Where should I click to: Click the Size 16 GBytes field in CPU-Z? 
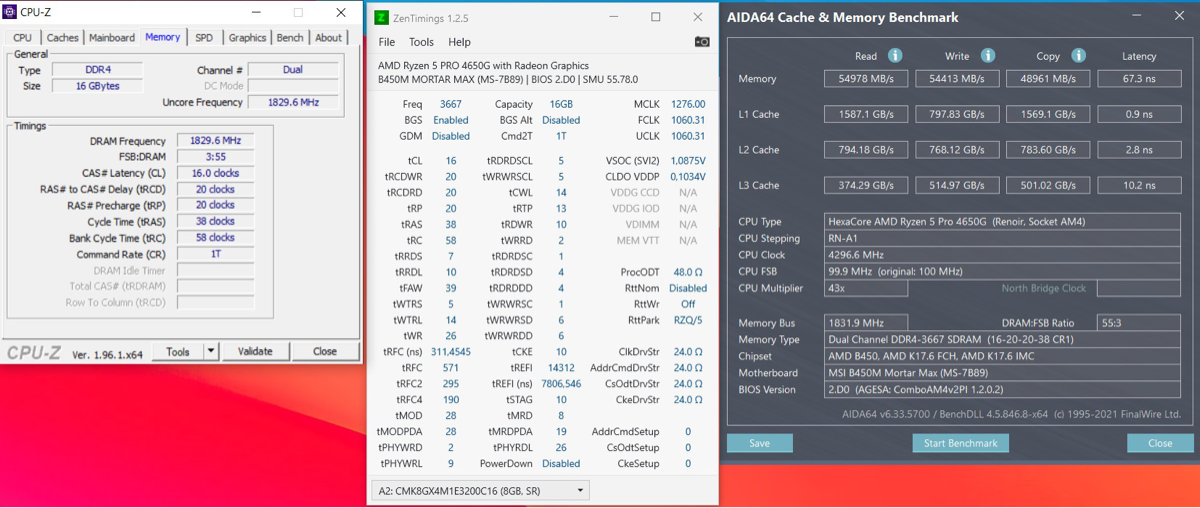coord(97,86)
